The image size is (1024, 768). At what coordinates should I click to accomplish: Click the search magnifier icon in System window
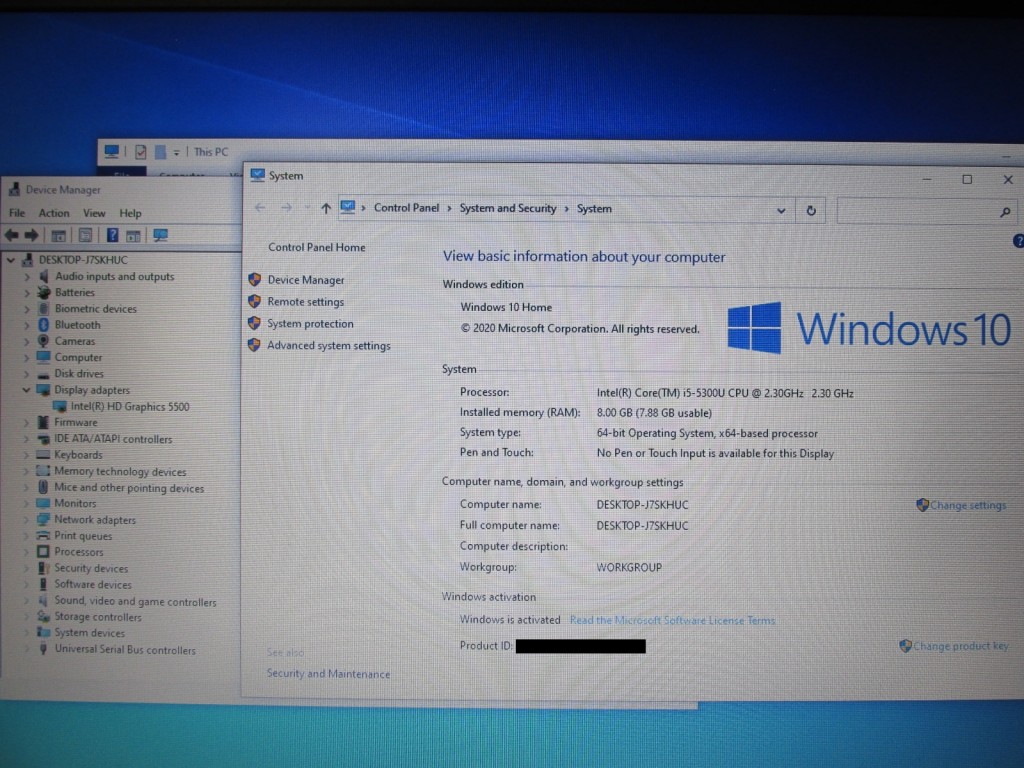tap(1005, 212)
